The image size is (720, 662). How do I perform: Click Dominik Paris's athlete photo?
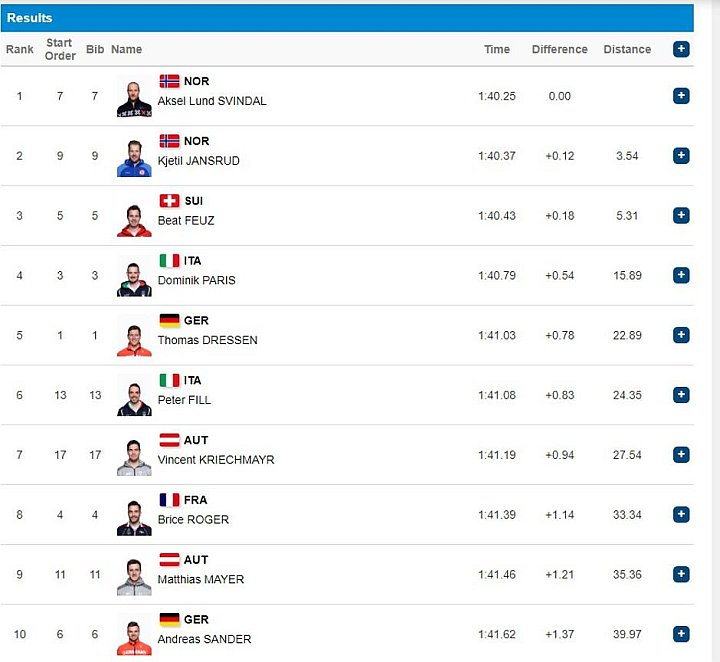134,280
